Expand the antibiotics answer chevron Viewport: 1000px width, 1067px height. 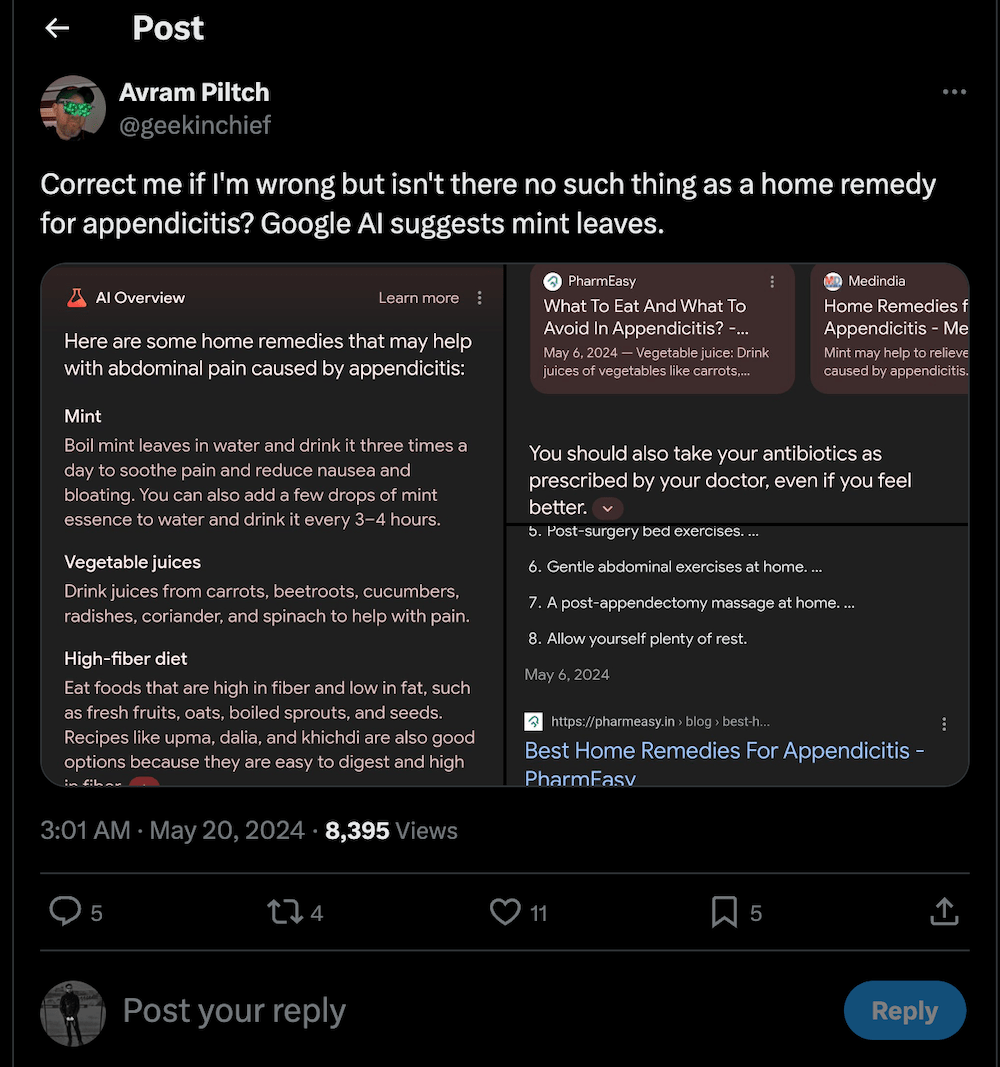[x=607, y=508]
